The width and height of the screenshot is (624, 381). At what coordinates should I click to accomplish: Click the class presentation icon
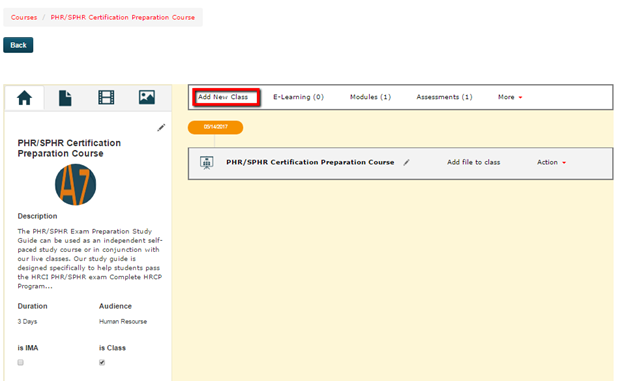tap(207, 162)
